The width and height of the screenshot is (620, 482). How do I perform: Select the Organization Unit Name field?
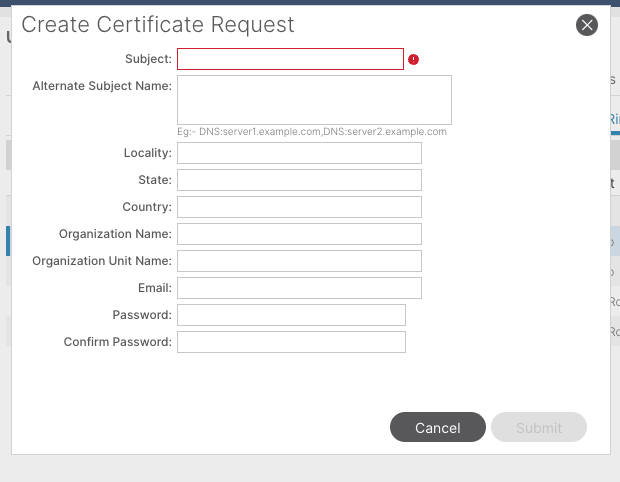[299, 261]
